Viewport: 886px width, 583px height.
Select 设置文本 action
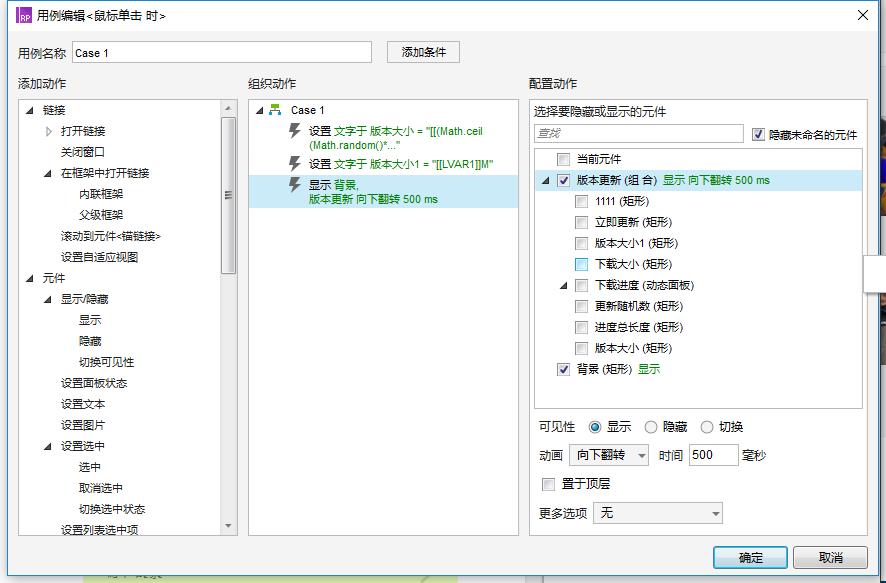tap(82, 404)
